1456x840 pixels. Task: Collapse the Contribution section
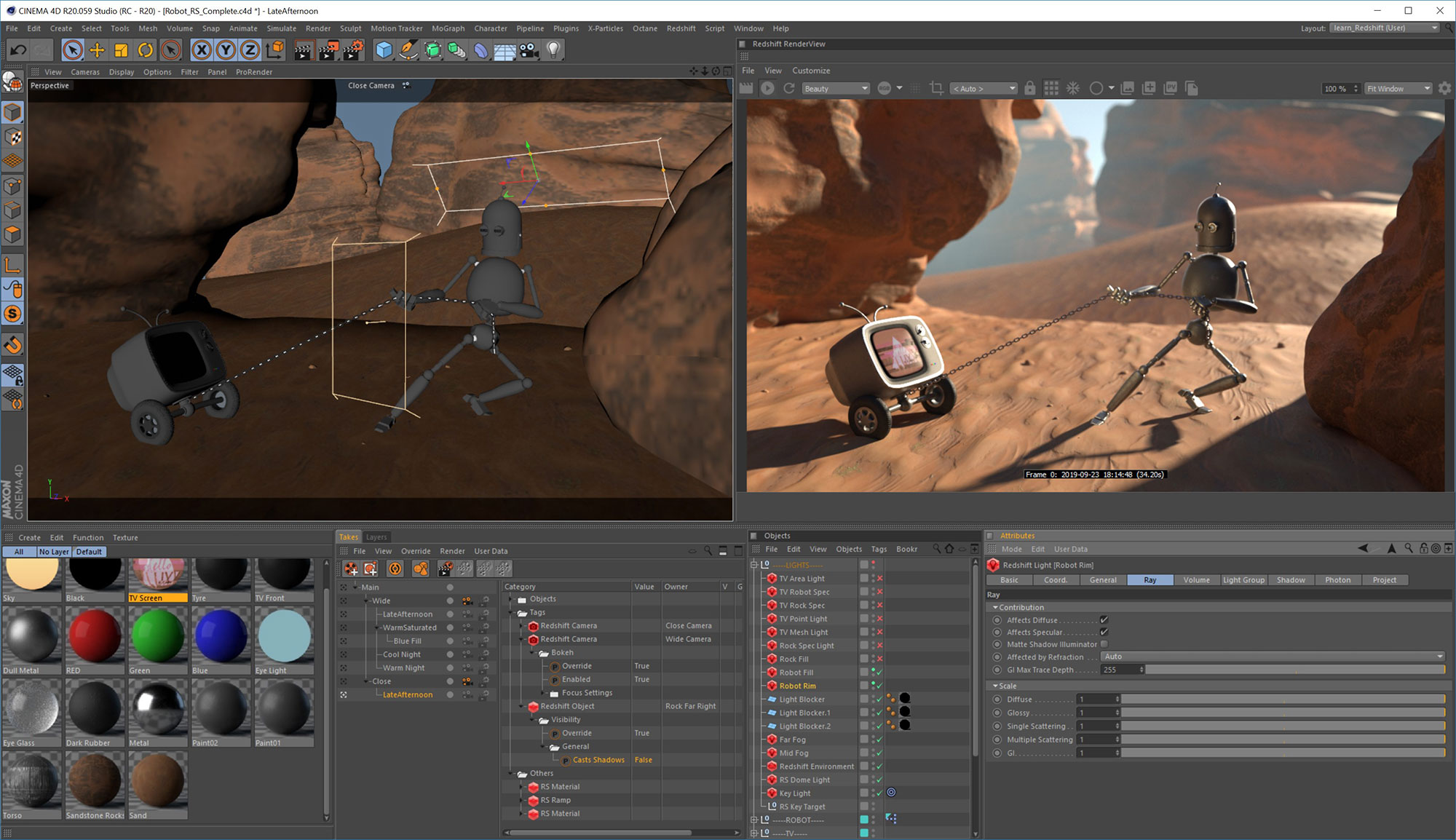point(997,607)
